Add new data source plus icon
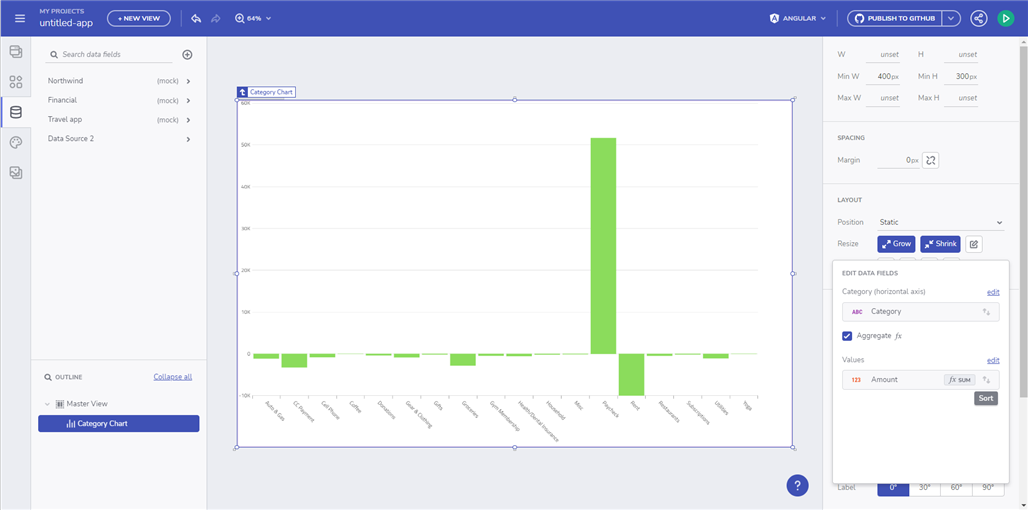 point(187,55)
